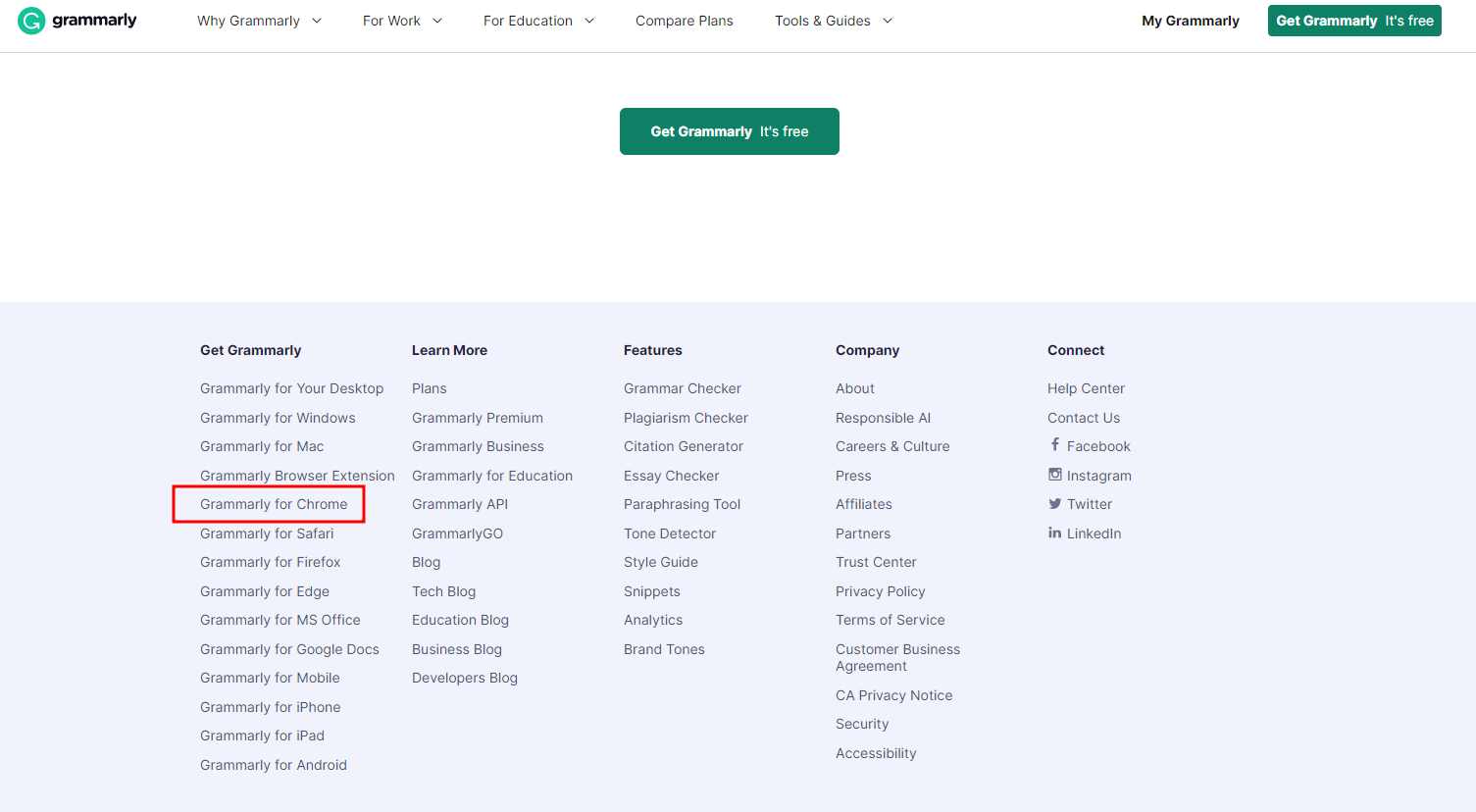Click header Get Grammarly It's free button
This screenshot has width=1476, height=812.
click(1354, 21)
